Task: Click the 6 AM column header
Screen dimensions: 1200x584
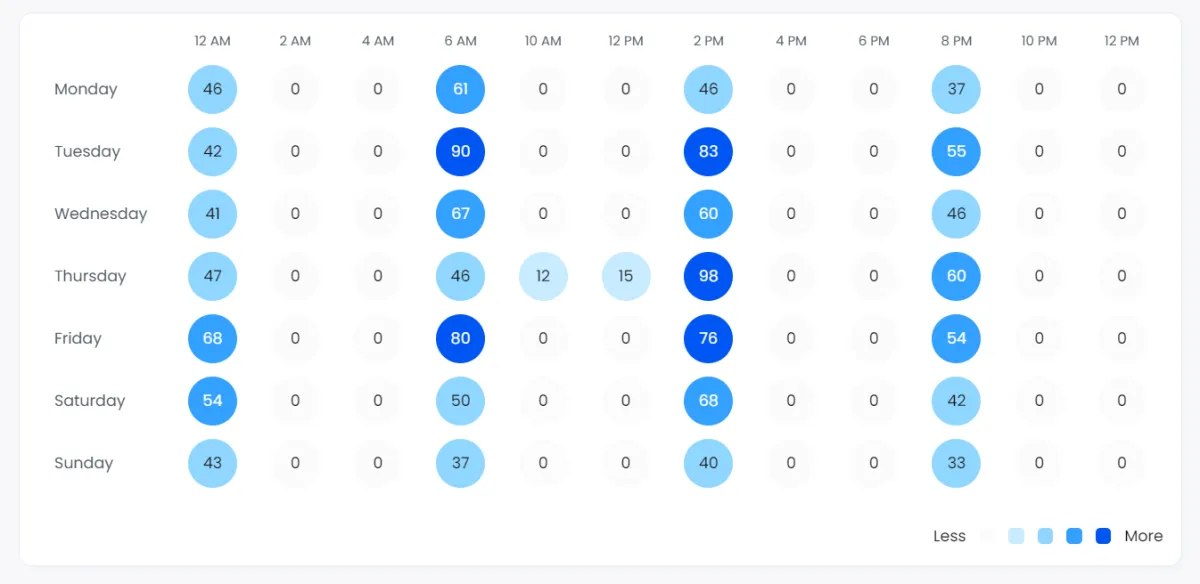Action: tap(460, 41)
